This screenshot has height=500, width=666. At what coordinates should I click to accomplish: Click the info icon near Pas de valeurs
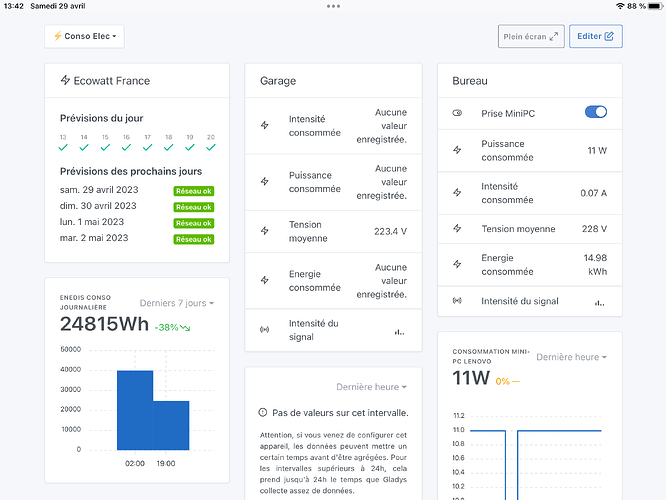[x=263, y=412]
